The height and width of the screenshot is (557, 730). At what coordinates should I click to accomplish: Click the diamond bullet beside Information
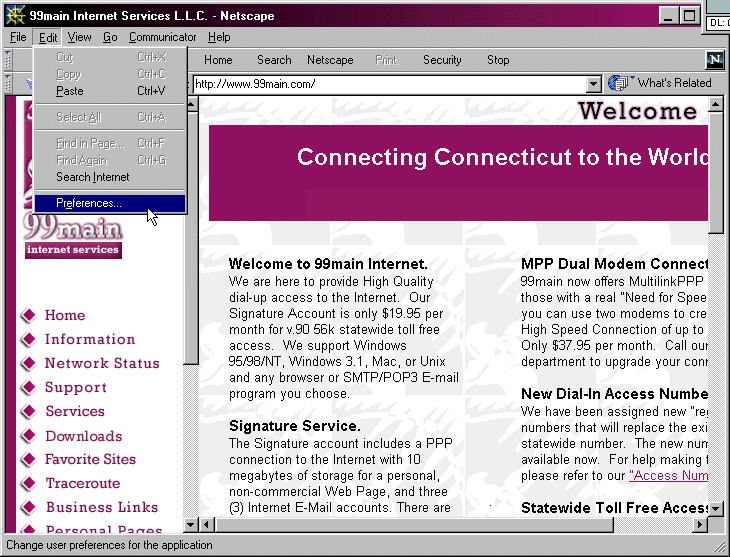pyautogui.click(x=28, y=340)
